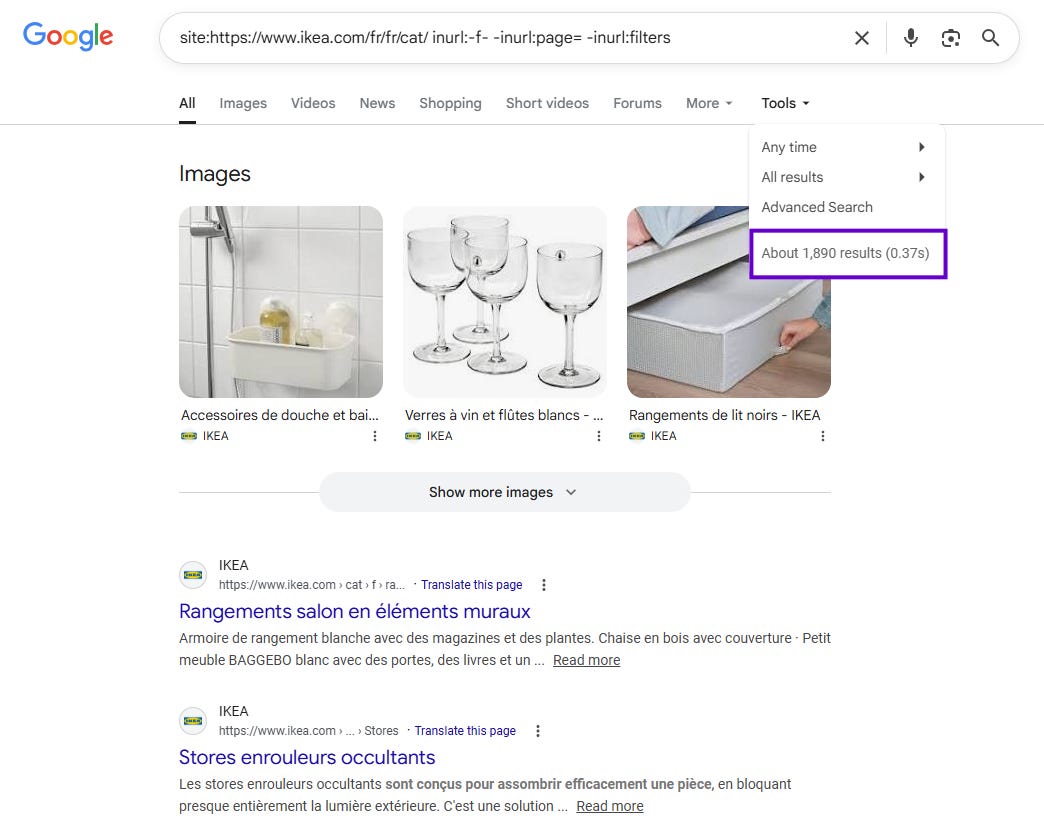This screenshot has width=1044, height=837.
Task: Open options menu for Rangements de lit image
Action: pos(823,436)
